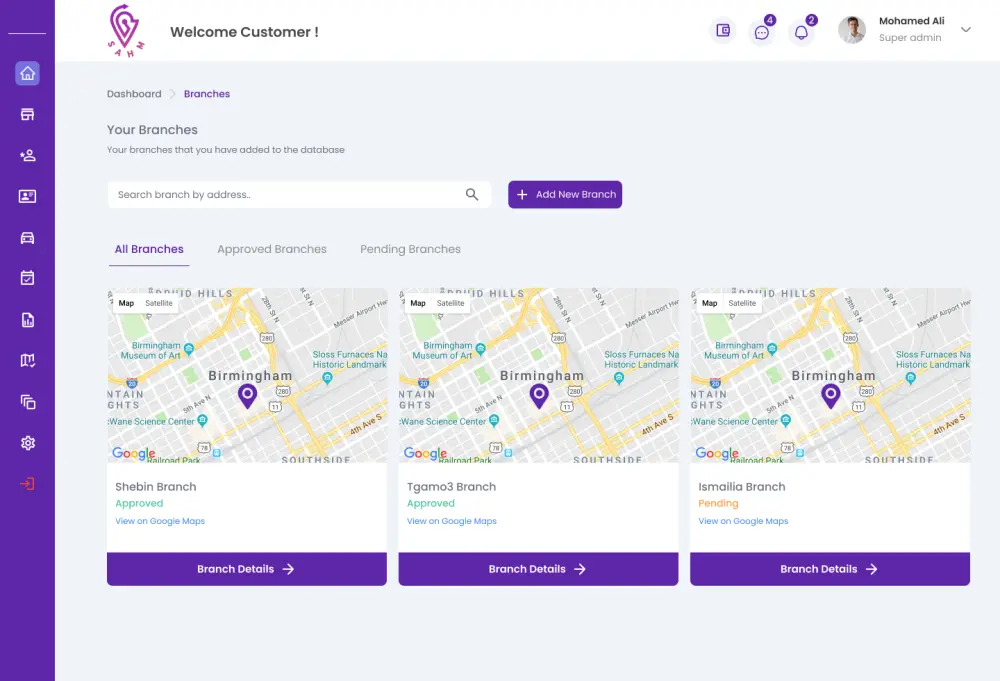
Task: Open notifications bell with 2 alerts
Action: coord(801,31)
